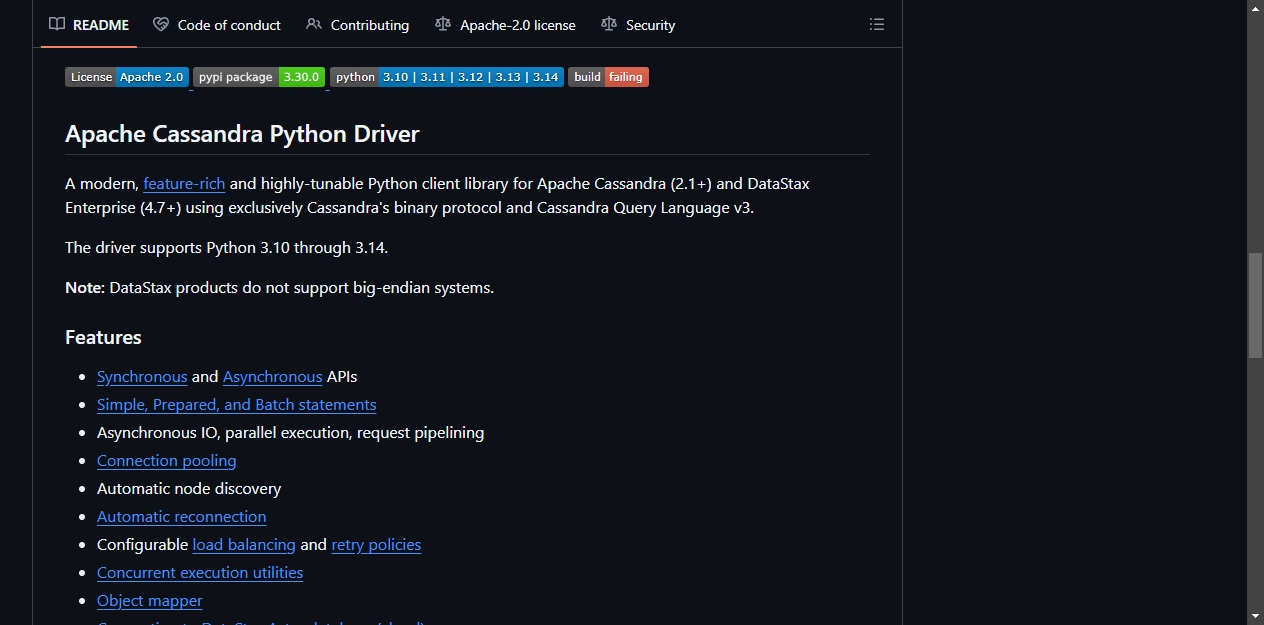
Task: Click the Features heading
Action: (103, 337)
